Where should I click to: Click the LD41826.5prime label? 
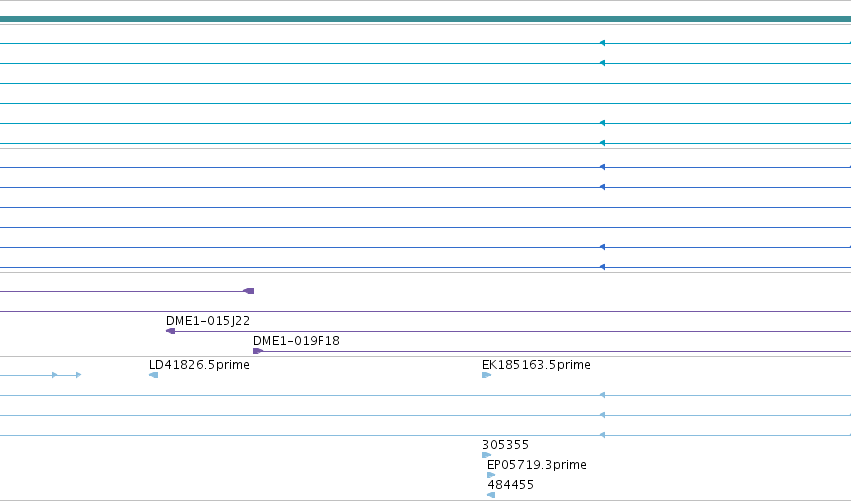point(199,365)
